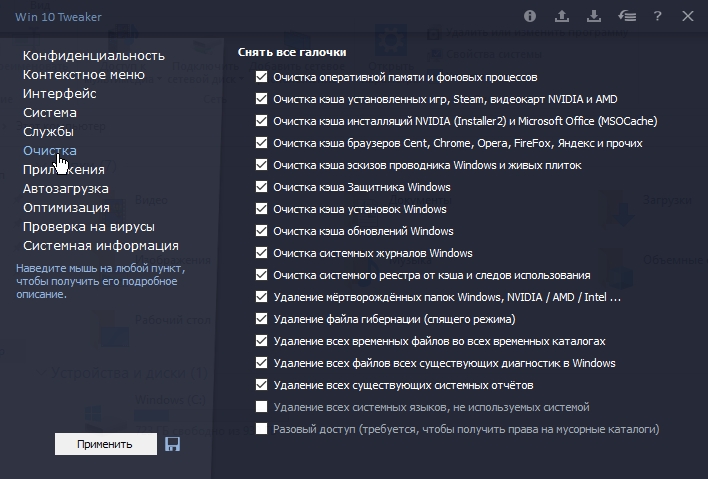Screen dimensions: 708x479
Task: Uncheck Очистка оперативной памяти и фоновых процессов
Action: pos(261,77)
